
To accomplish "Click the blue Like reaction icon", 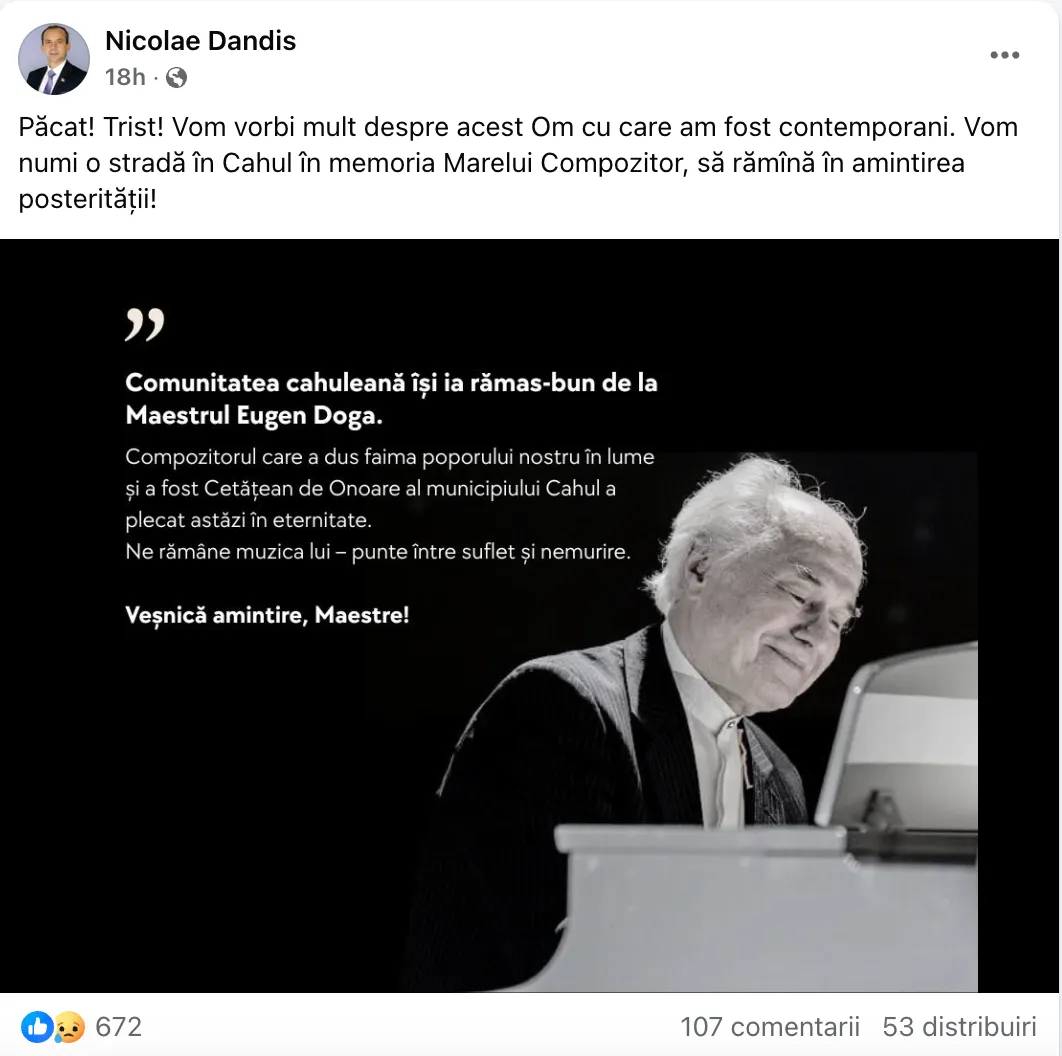I will click(37, 1027).
